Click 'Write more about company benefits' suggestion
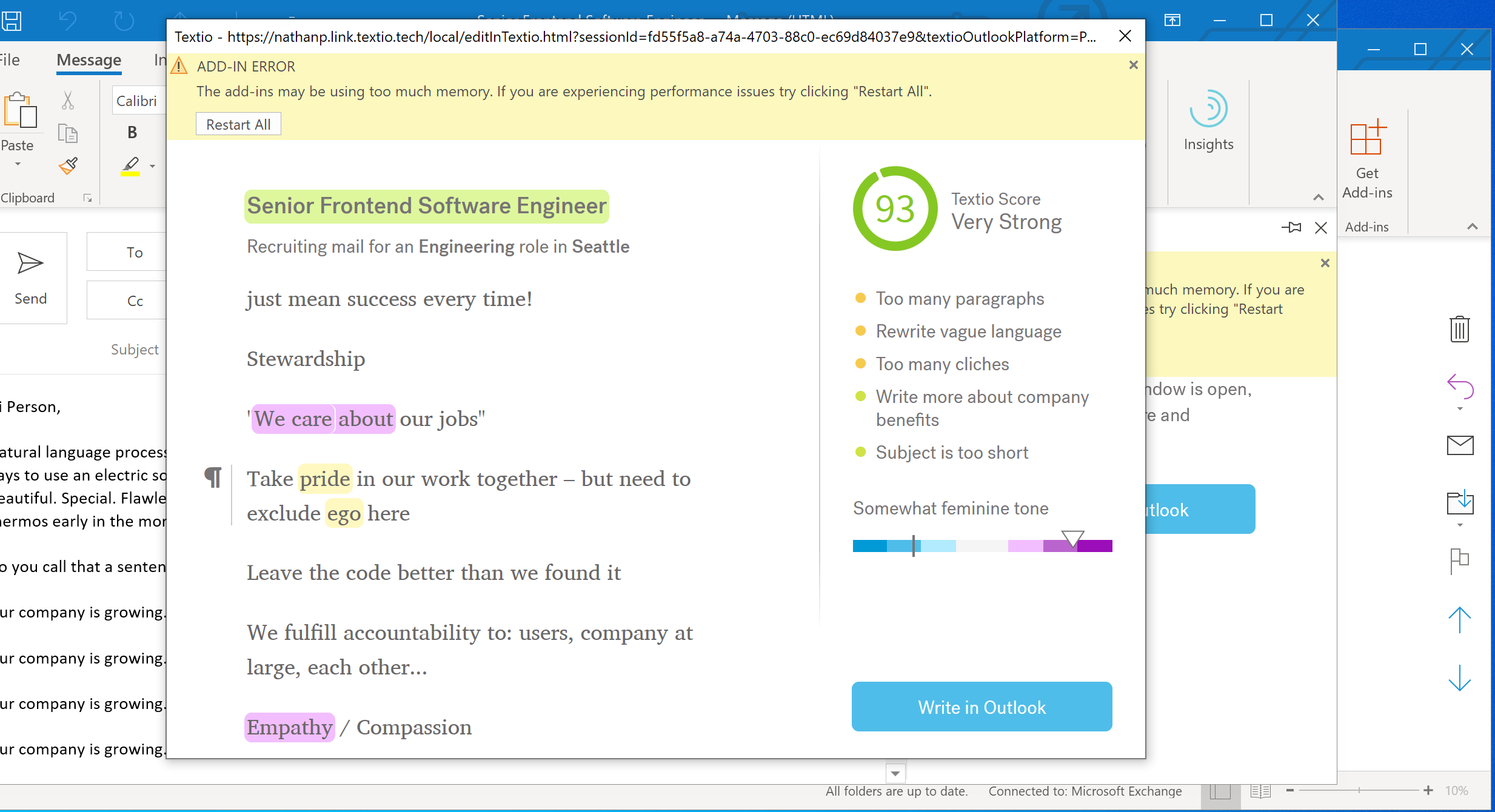 pos(982,408)
